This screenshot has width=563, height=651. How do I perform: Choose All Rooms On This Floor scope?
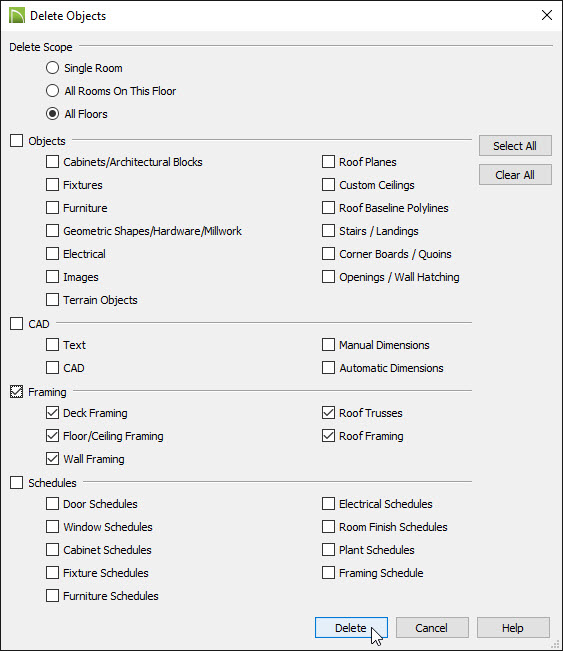pos(52,91)
